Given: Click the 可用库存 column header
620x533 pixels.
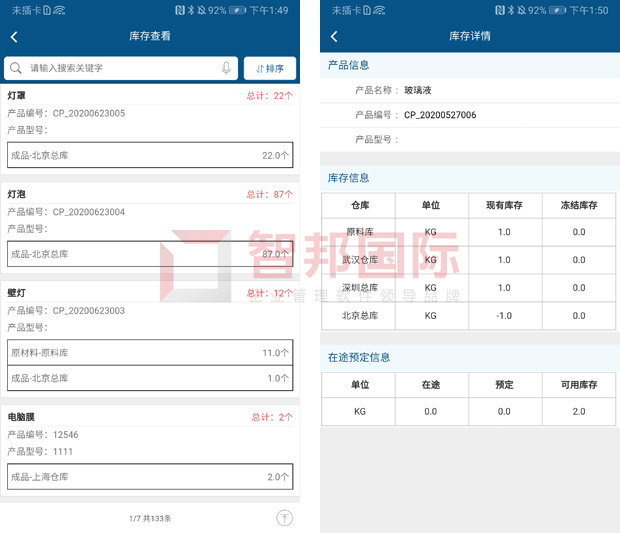Looking at the screenshot, I should click(579, 385).
